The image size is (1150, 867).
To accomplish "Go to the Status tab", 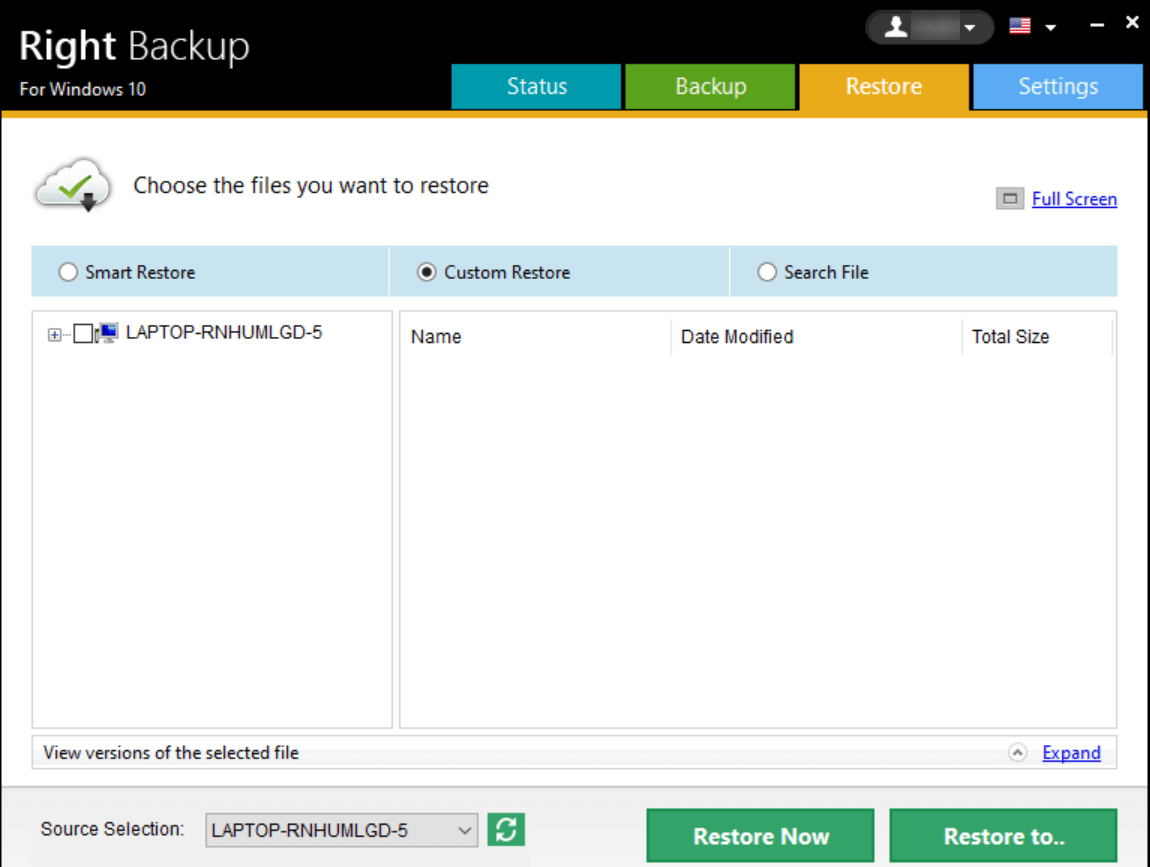I will pyautogui.click(x=536, y=87).
